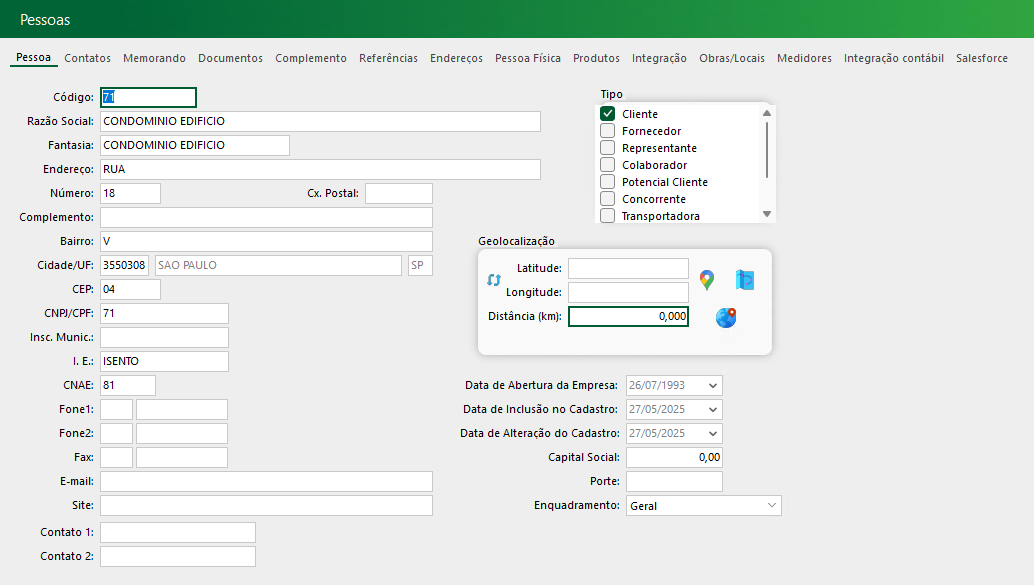Viewport: 1034px width, 585px height.
Task: Switch to the Endereços tab
Action: coord(456,58)
